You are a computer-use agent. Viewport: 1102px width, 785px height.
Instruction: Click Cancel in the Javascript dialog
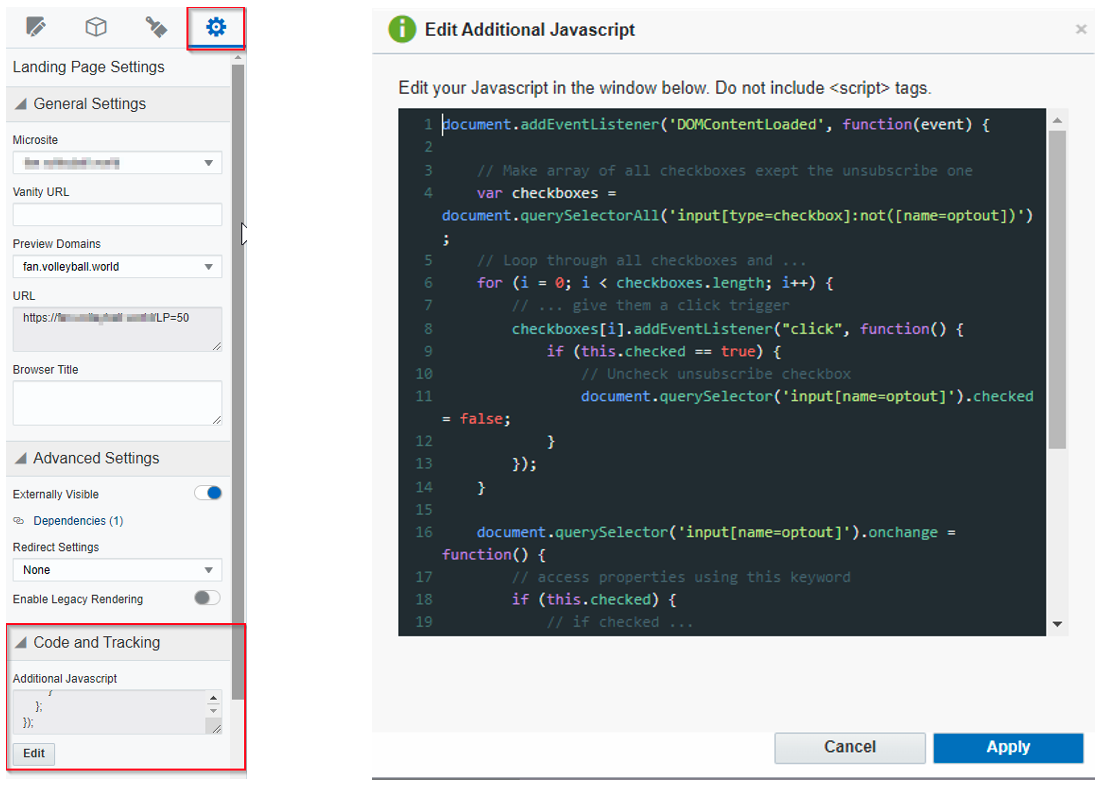(850, 747)
